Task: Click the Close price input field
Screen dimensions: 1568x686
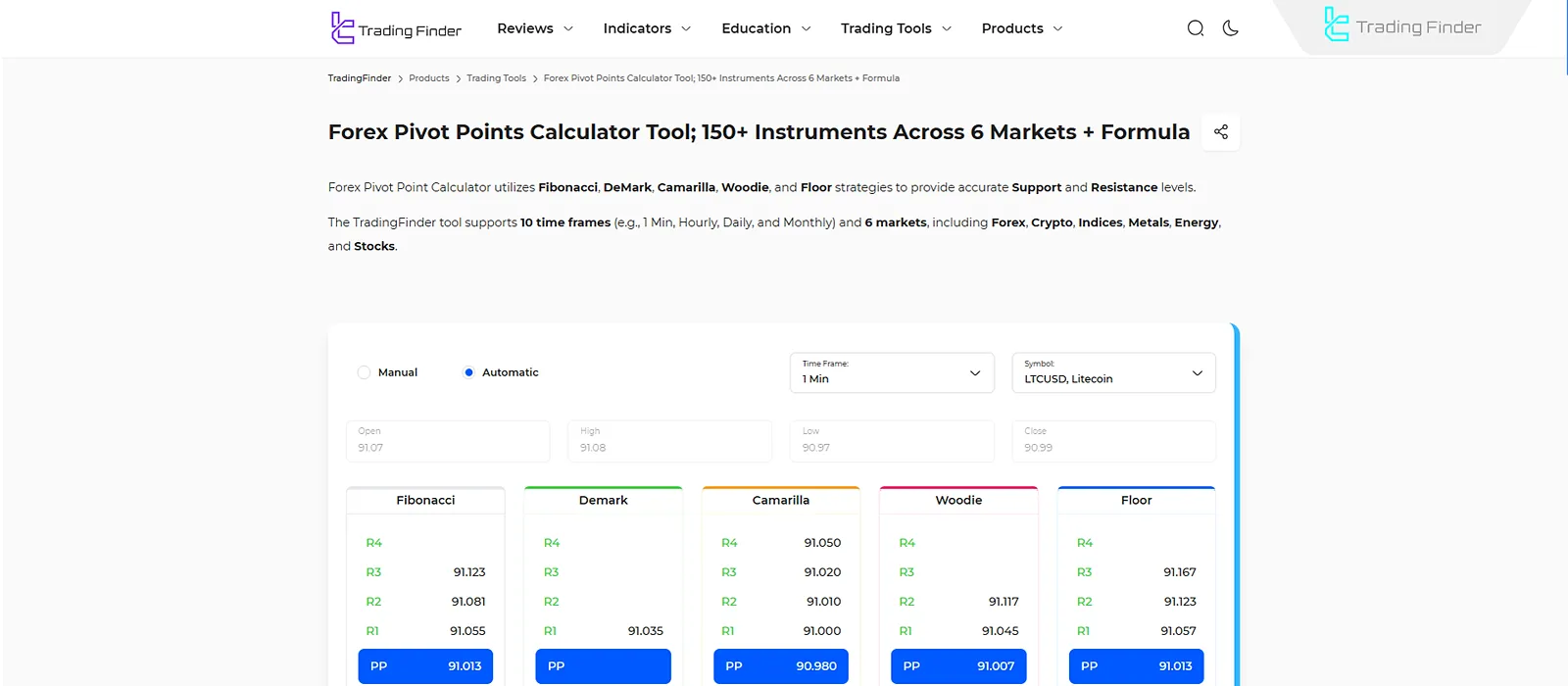Action: coord(1113,441)
